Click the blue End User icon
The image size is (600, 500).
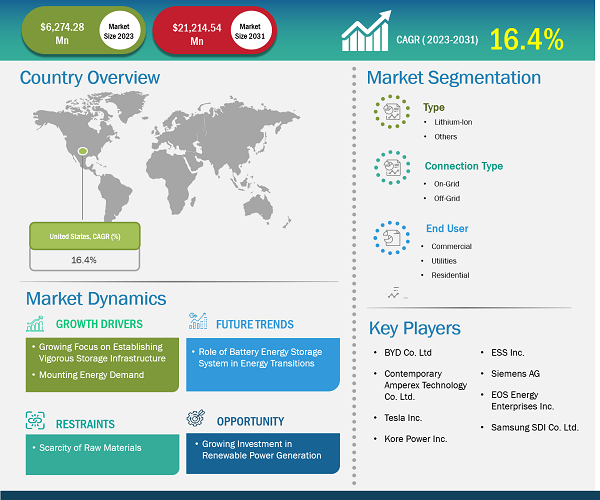click(x=391, y=238)
